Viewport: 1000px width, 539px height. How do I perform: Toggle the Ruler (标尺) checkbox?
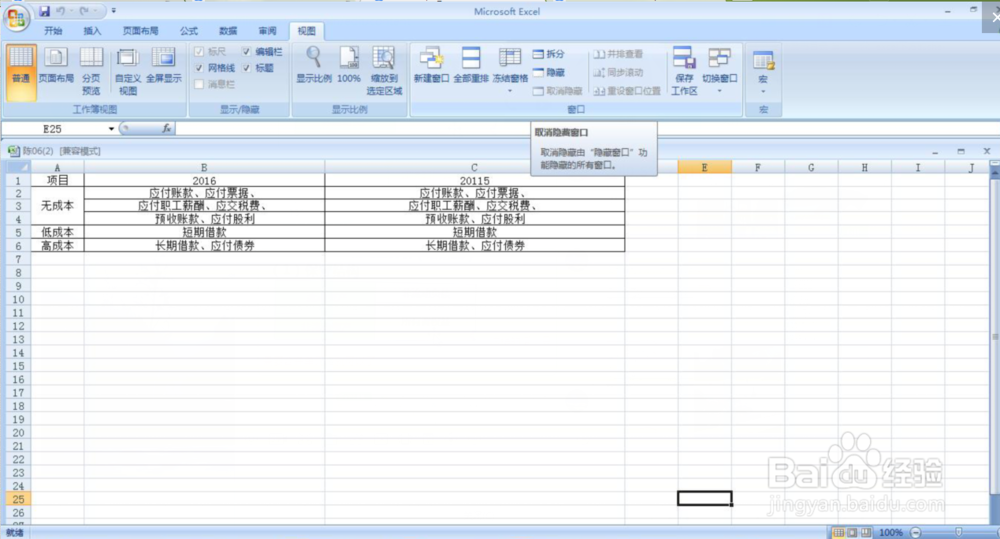click(x=199, y=52)
